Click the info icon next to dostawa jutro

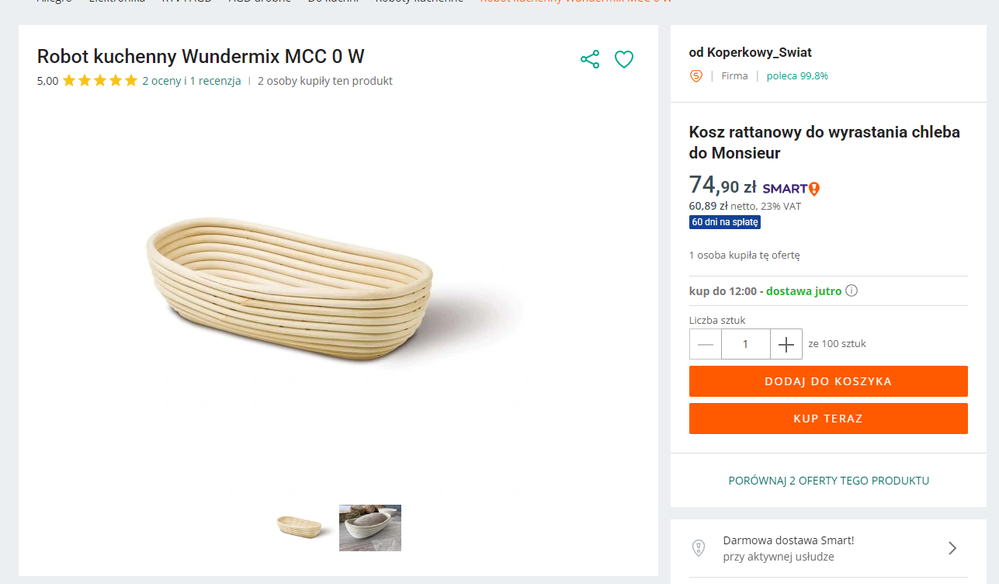click(x=852, y=291)
